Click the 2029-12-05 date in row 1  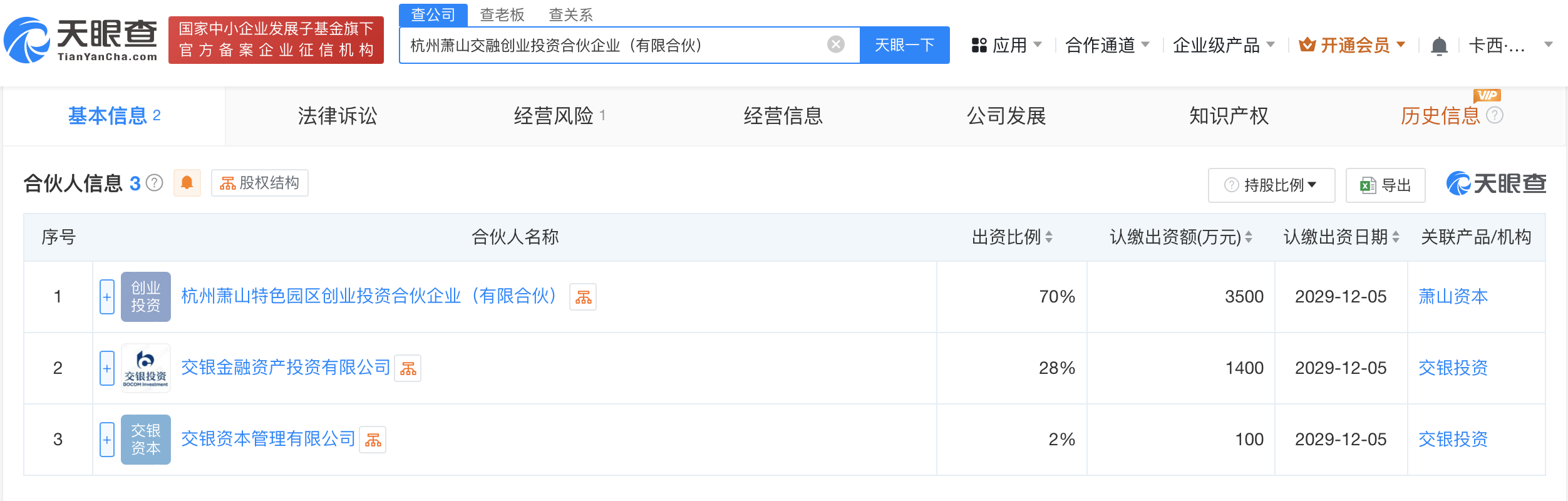coord(1341,297)
